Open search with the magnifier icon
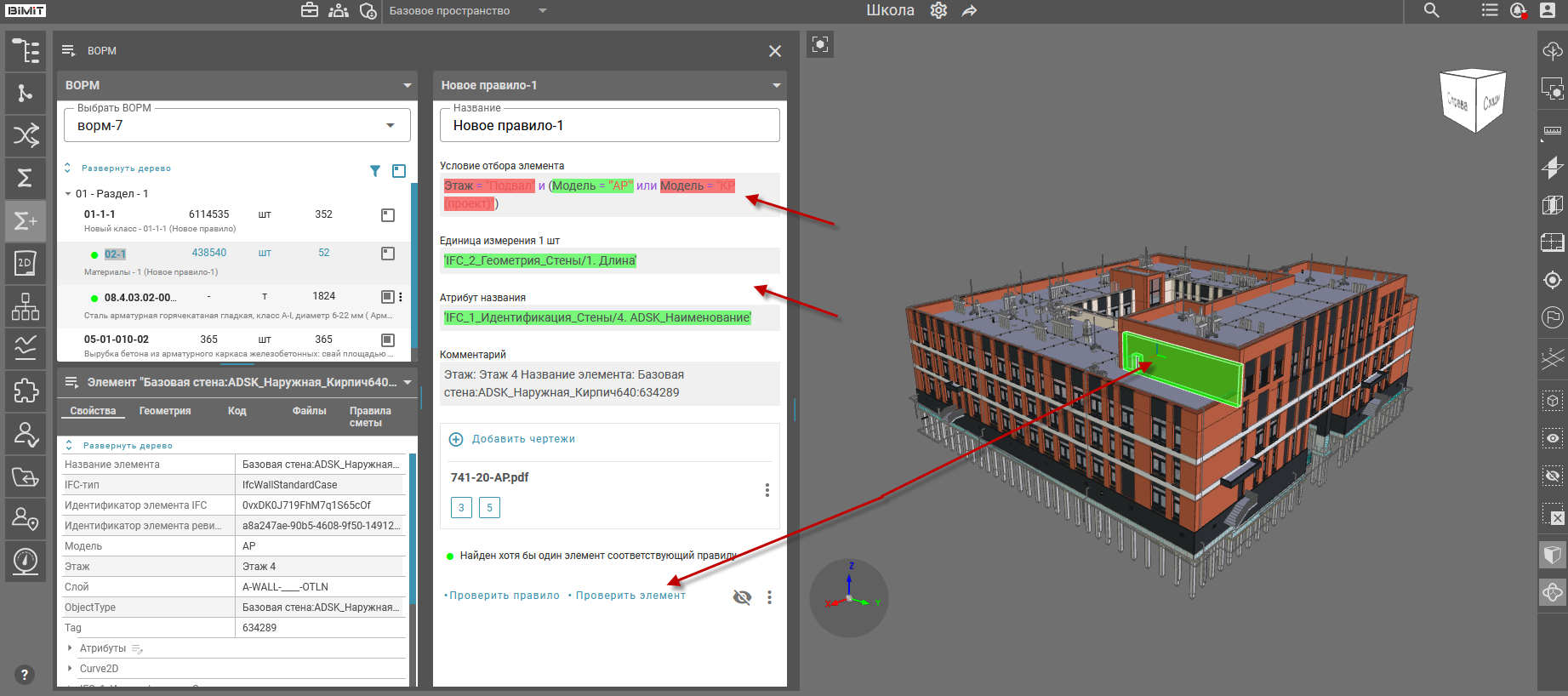This screenshot has width=1568, height=696. point(1432,11)
